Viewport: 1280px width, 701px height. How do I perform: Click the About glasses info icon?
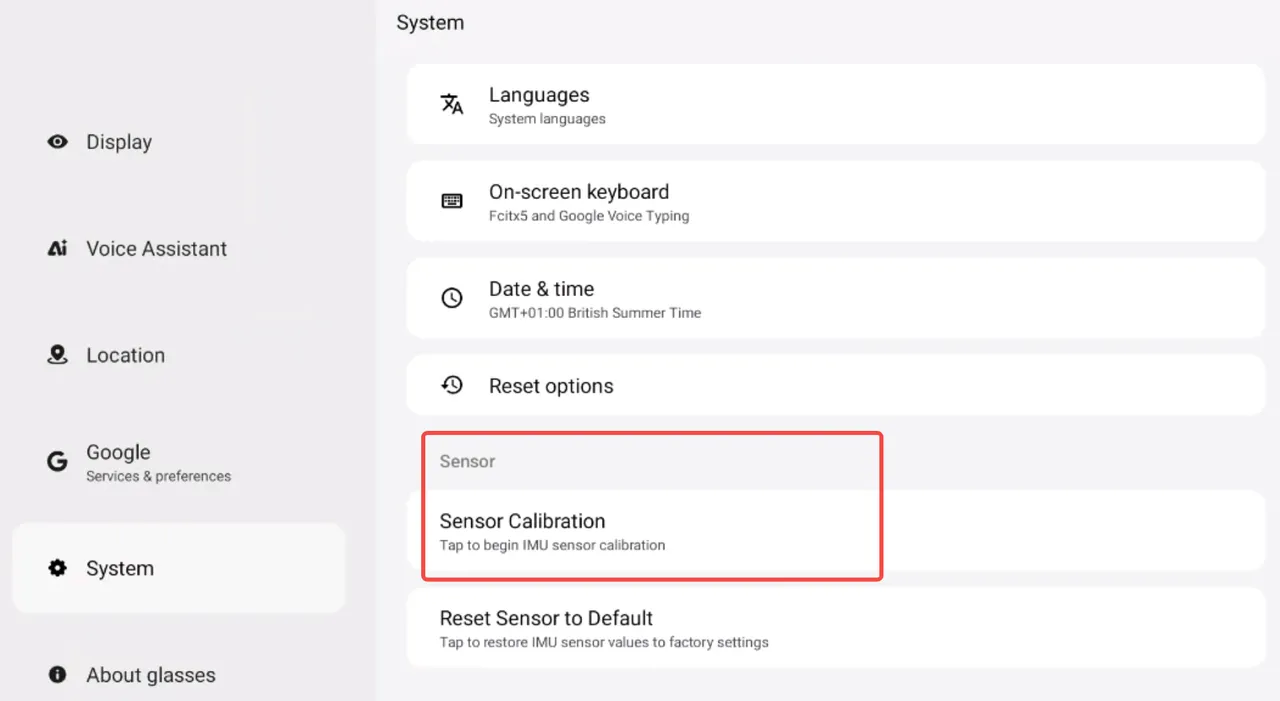(x=58, y=675)
